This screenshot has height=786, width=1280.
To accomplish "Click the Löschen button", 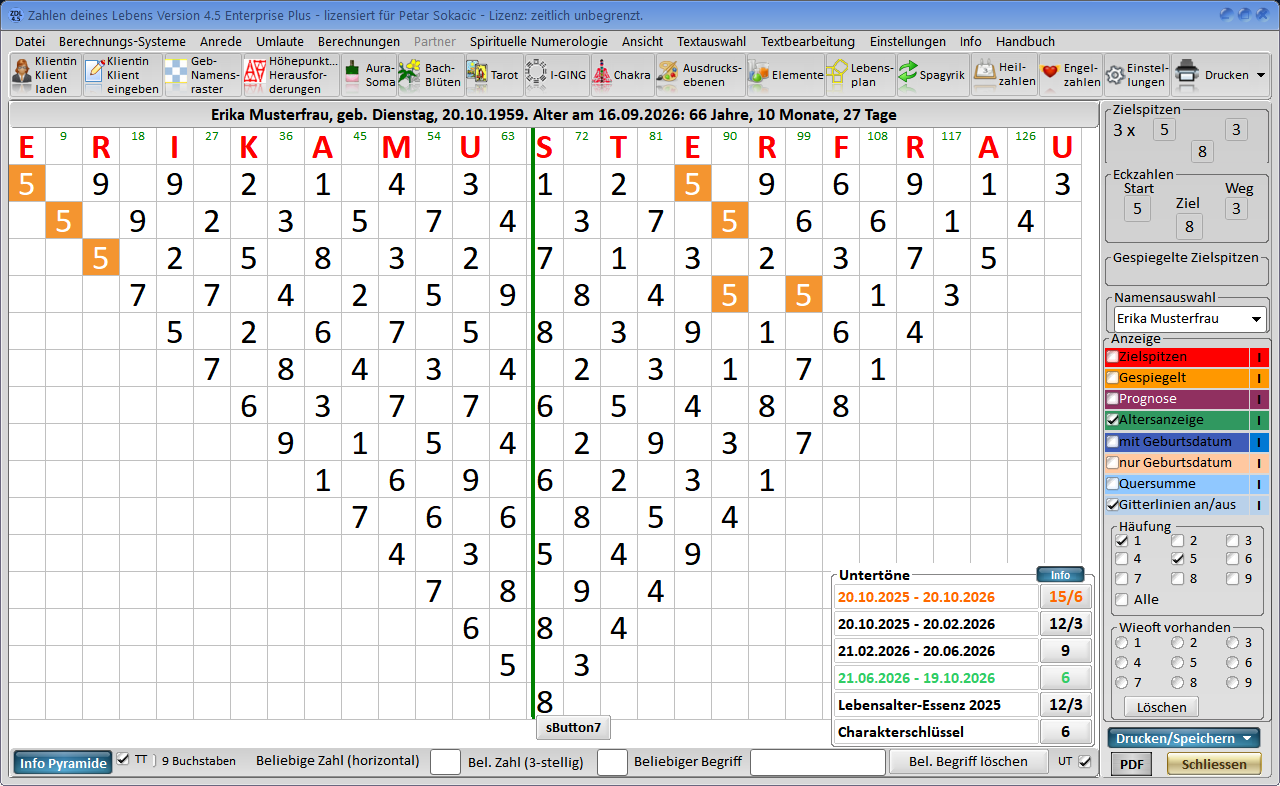I will click(x=1161, y=707).
